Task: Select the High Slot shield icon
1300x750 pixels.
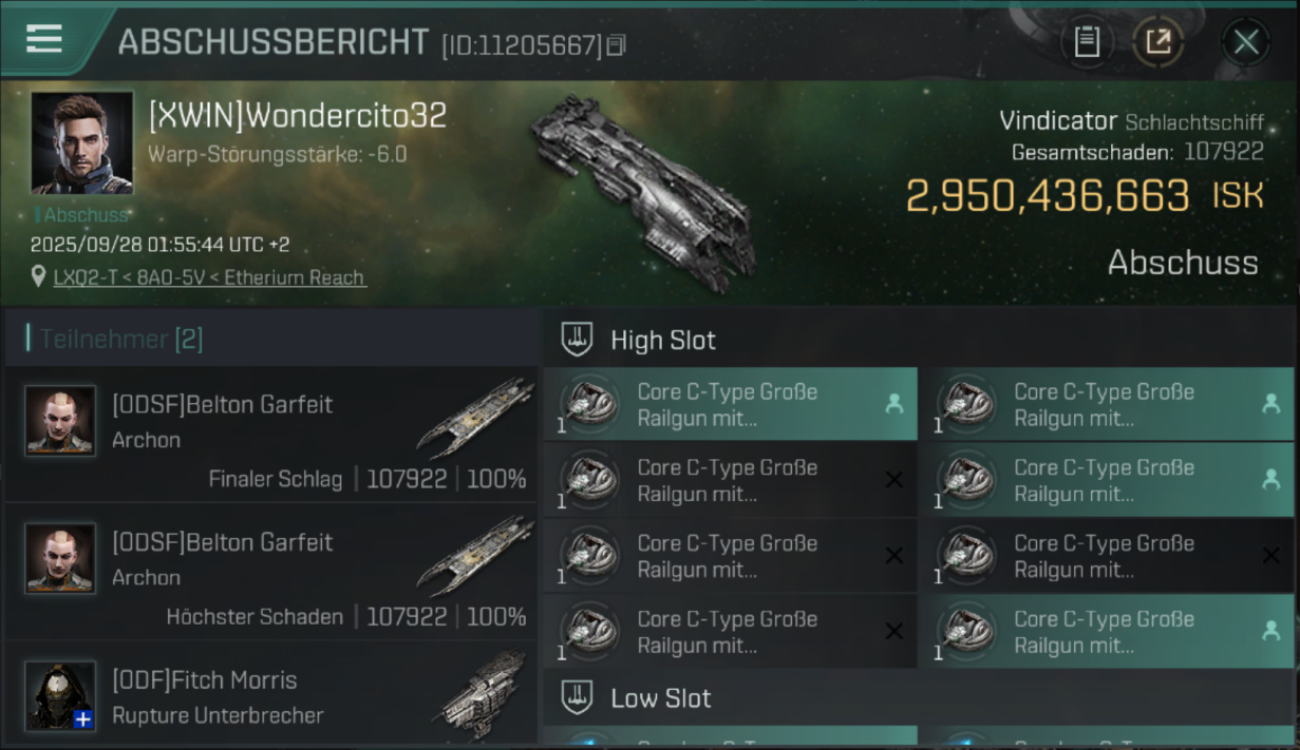Action: tap(577, 339)
